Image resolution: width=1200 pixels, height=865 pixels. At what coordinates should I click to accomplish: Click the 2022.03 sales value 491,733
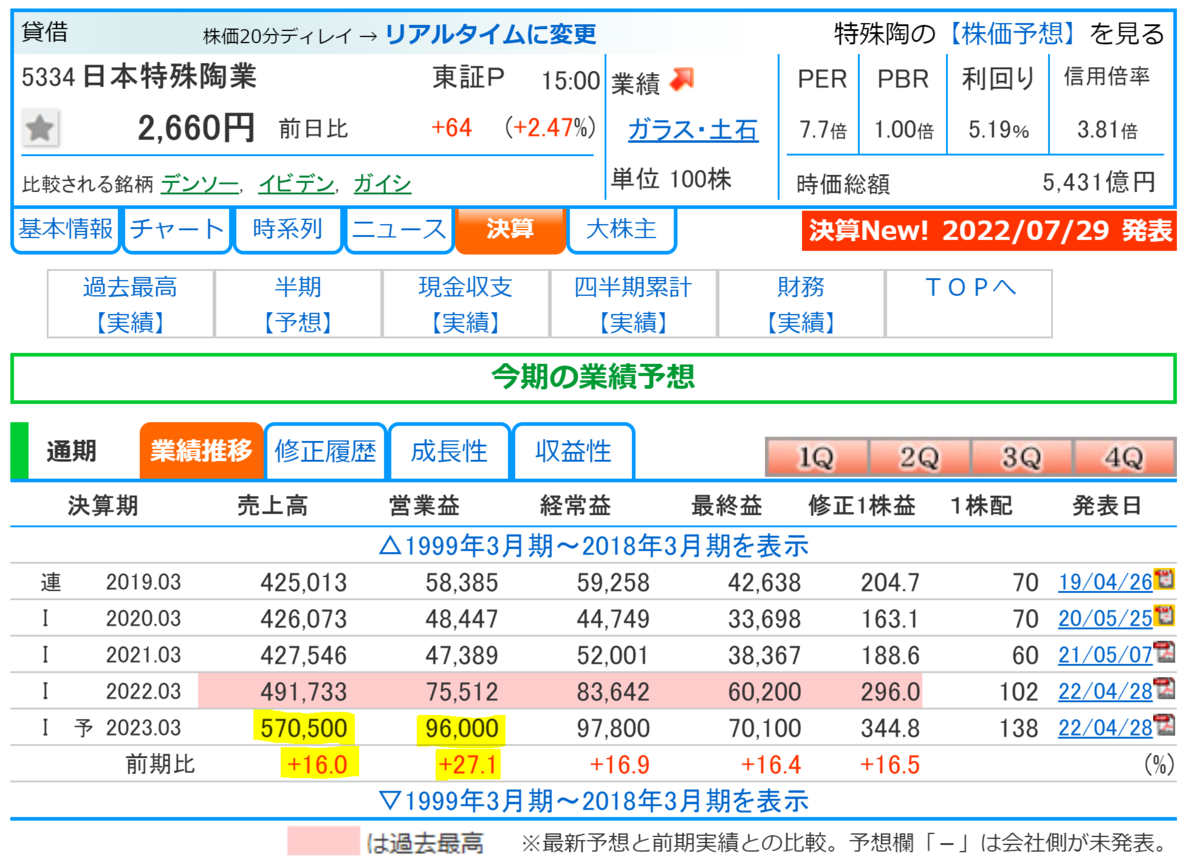pos(303,692)
